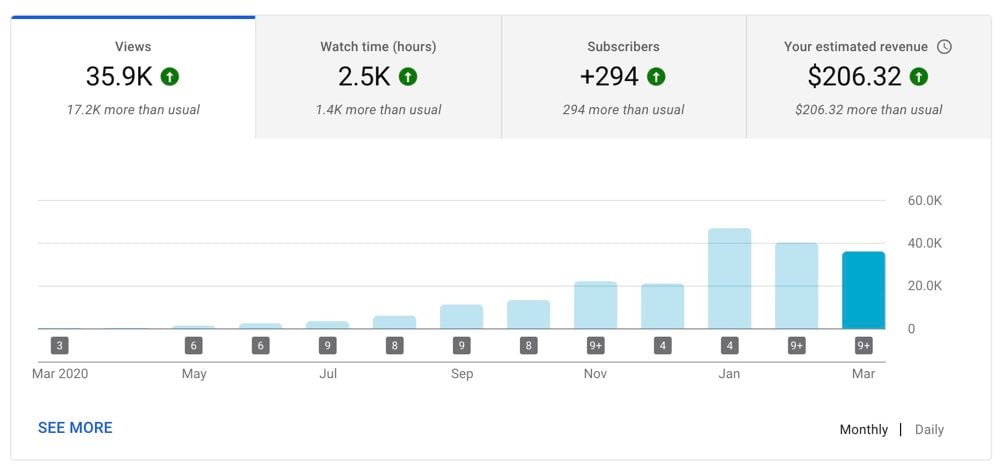Click the SEE MORE link

75,428
